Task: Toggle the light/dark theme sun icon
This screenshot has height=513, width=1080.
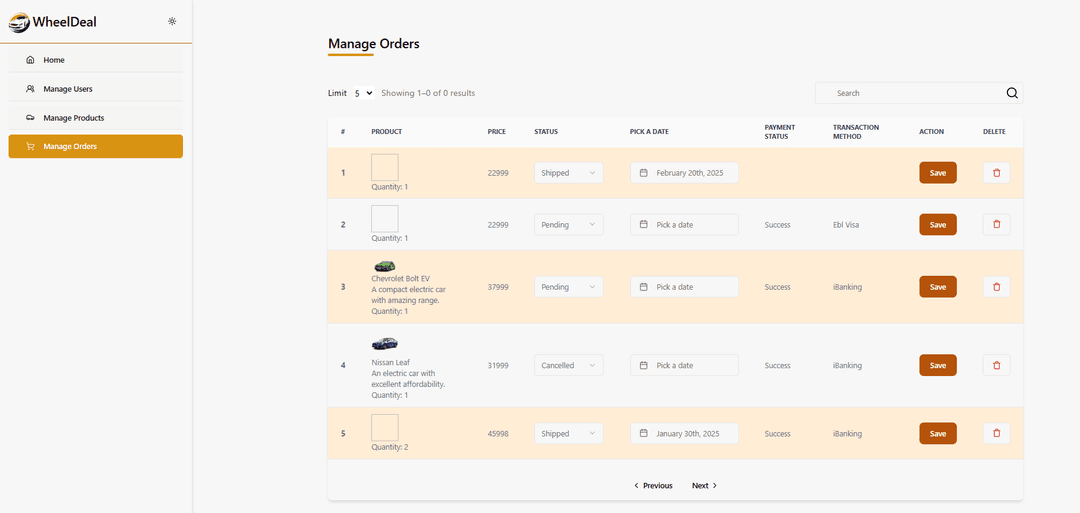Action: [x=172, y=21]
